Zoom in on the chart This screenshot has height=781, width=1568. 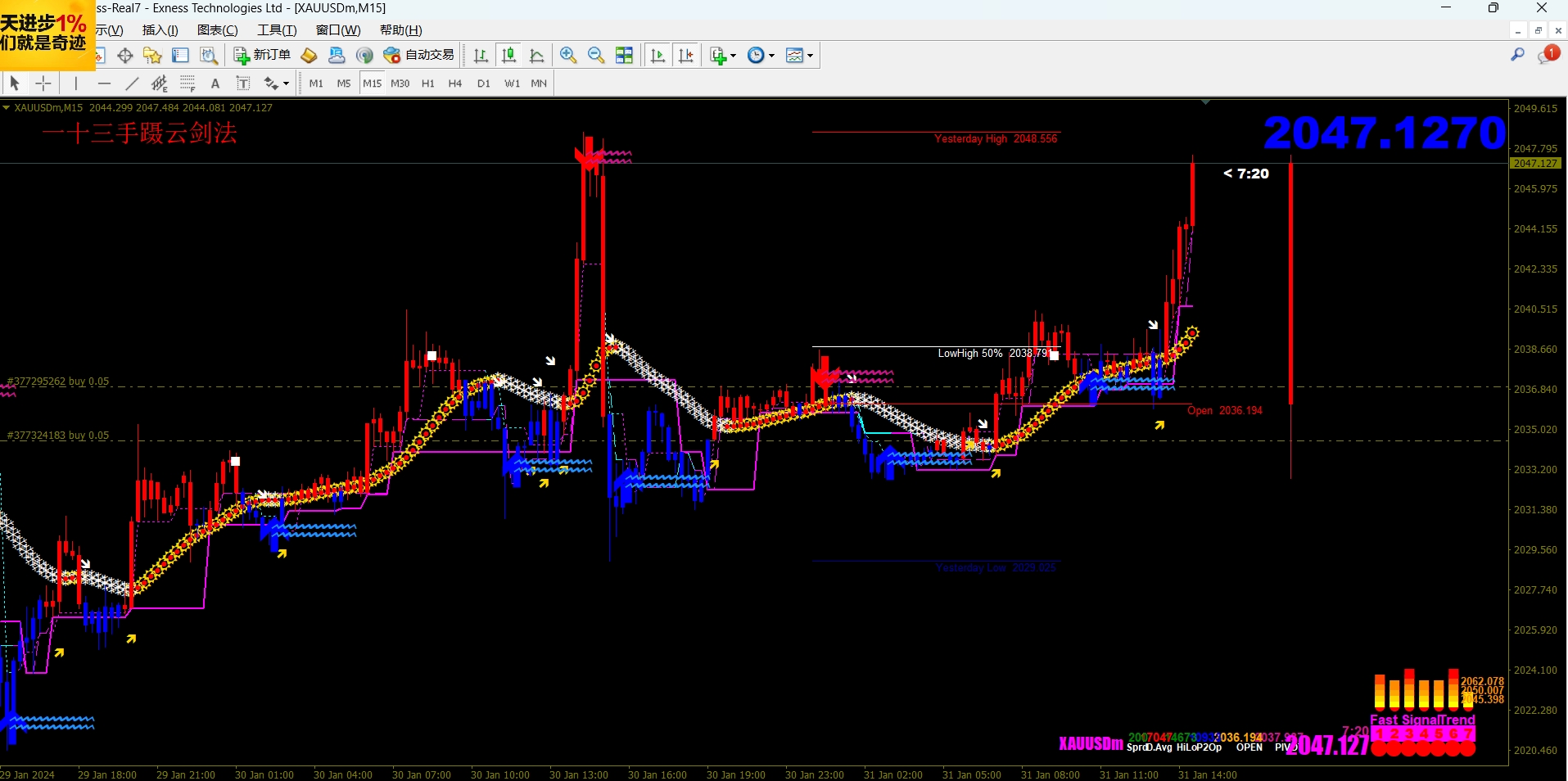pos(567,55)
